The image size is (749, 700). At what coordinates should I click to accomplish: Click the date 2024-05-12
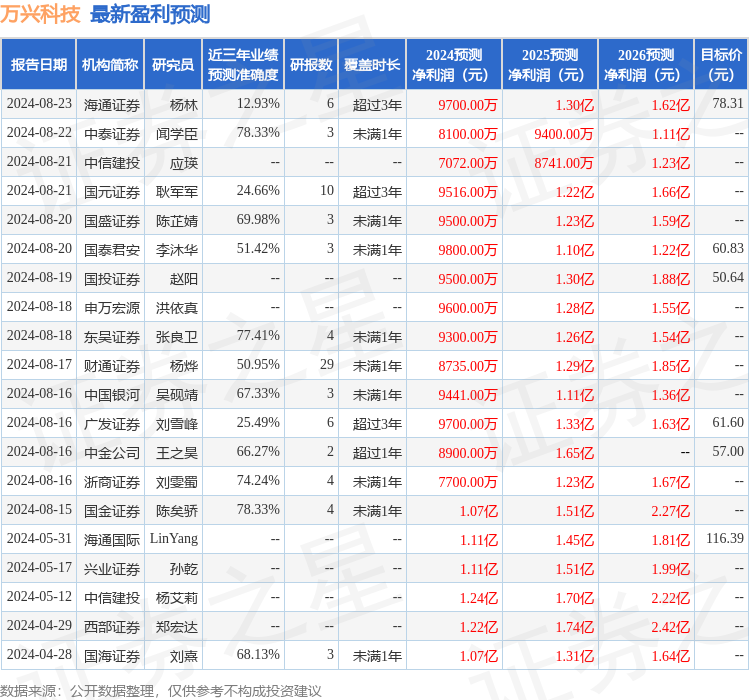[39, 597]
